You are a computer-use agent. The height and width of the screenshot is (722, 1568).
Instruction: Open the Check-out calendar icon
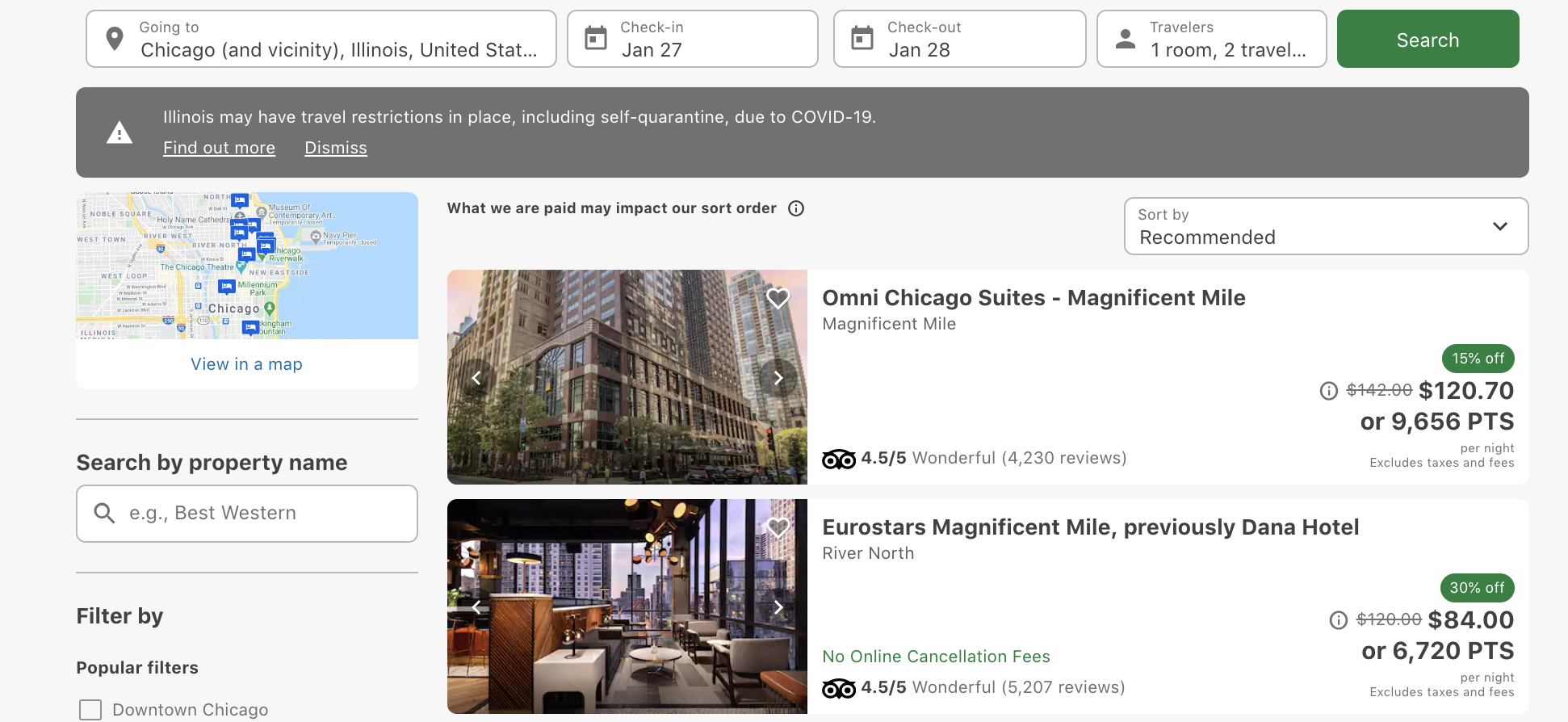[862, 38]
